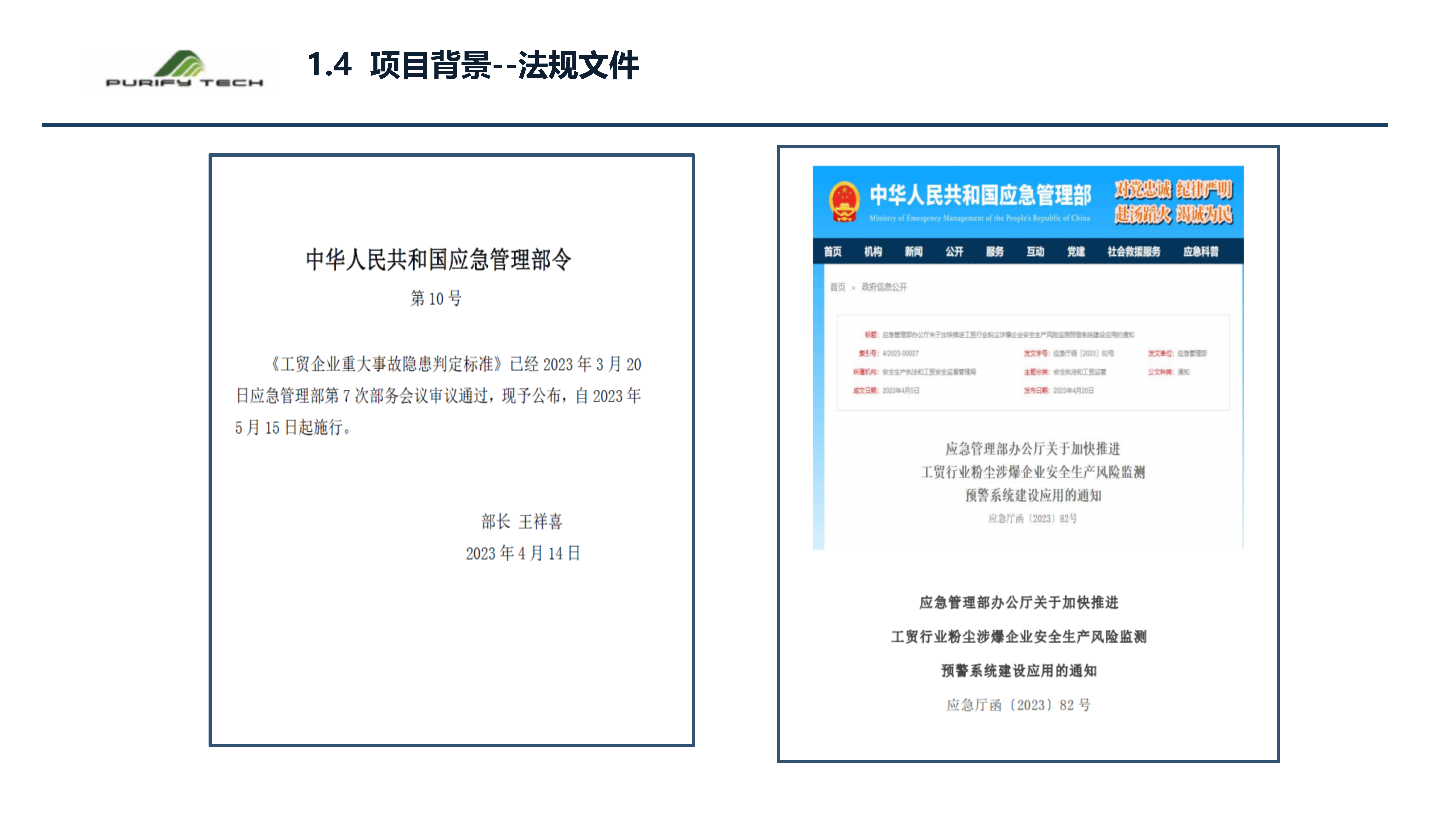Click the 发文字号 value 应急厅函〔2023〕82号 in the table
Image resolution: width=1456 pixels, height=819 pixels.
1083,353
